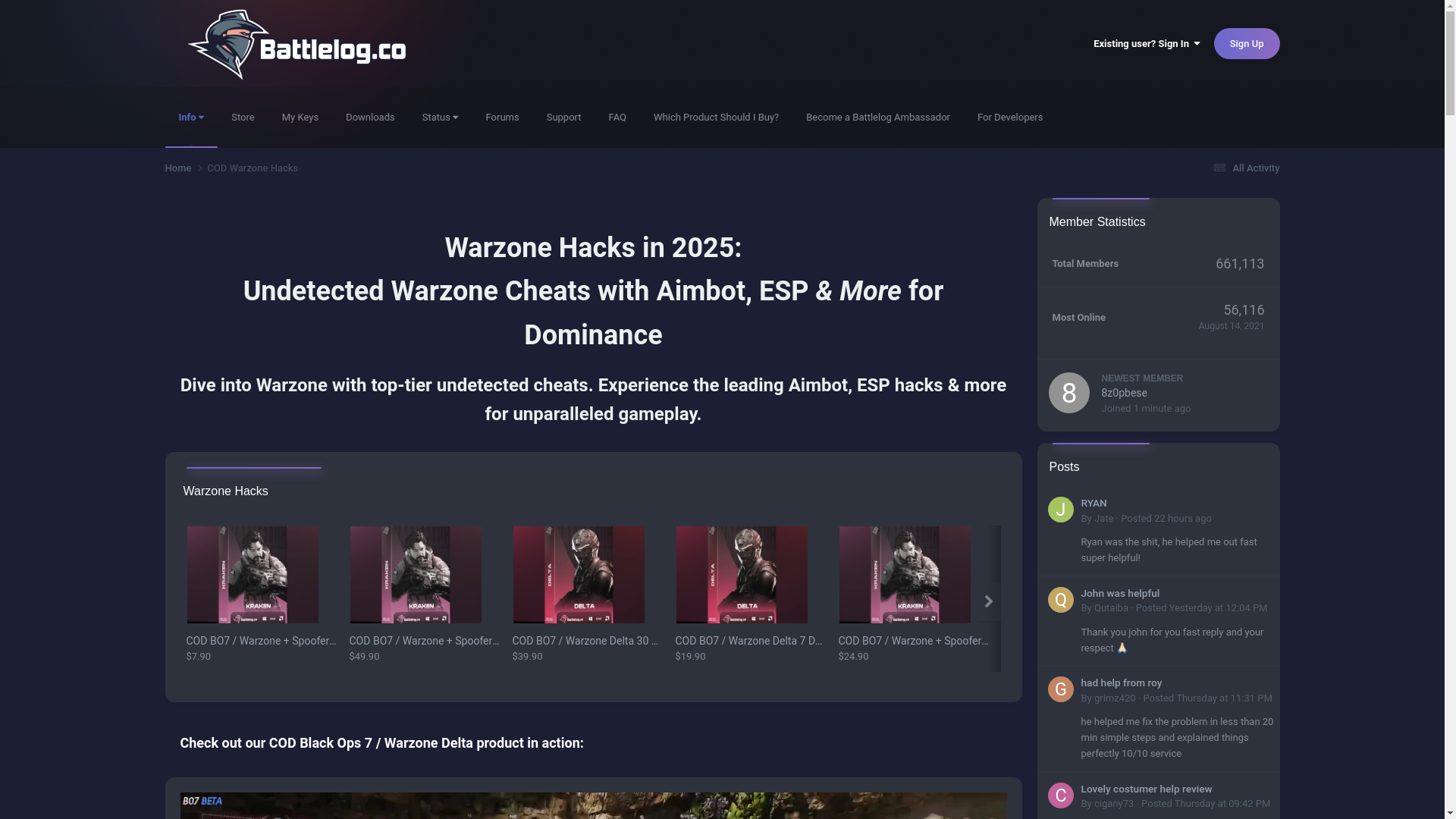Click the Most Online value 56,116

(1244, 310)
